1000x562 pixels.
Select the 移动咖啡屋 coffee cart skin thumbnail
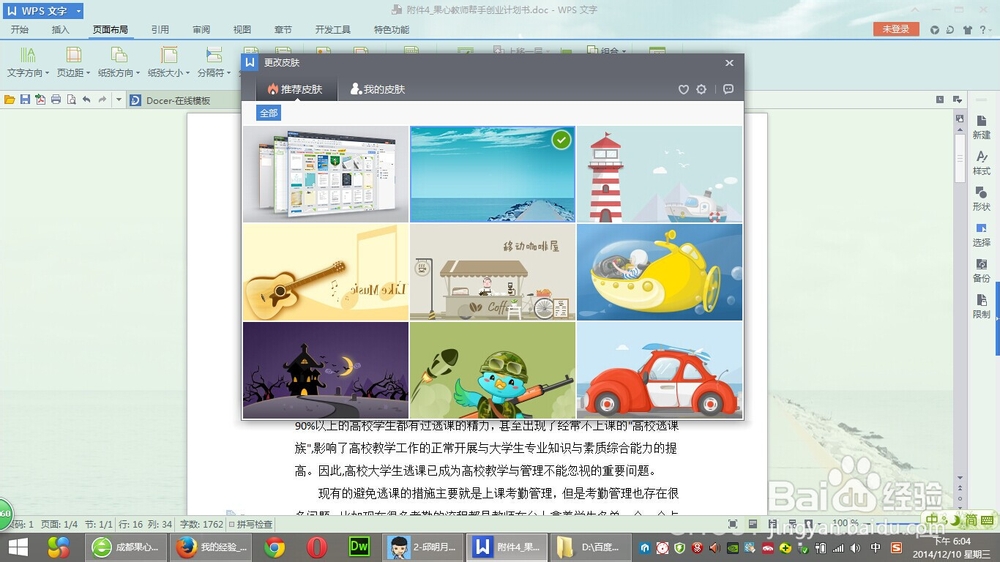[492, 272]
